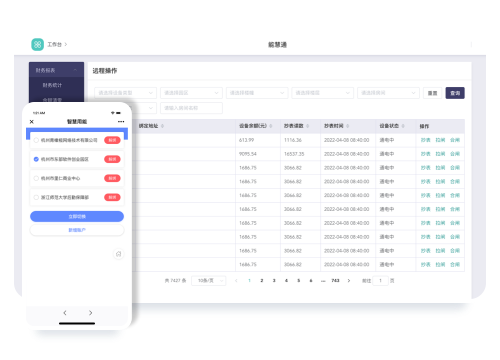Open the three-dot menu in phone header
Screen dimensions: 500x360
(x=121, y=122)
